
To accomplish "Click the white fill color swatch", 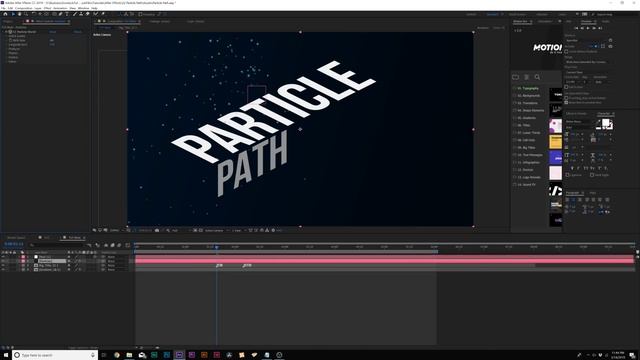I will (x=606, y=122).
